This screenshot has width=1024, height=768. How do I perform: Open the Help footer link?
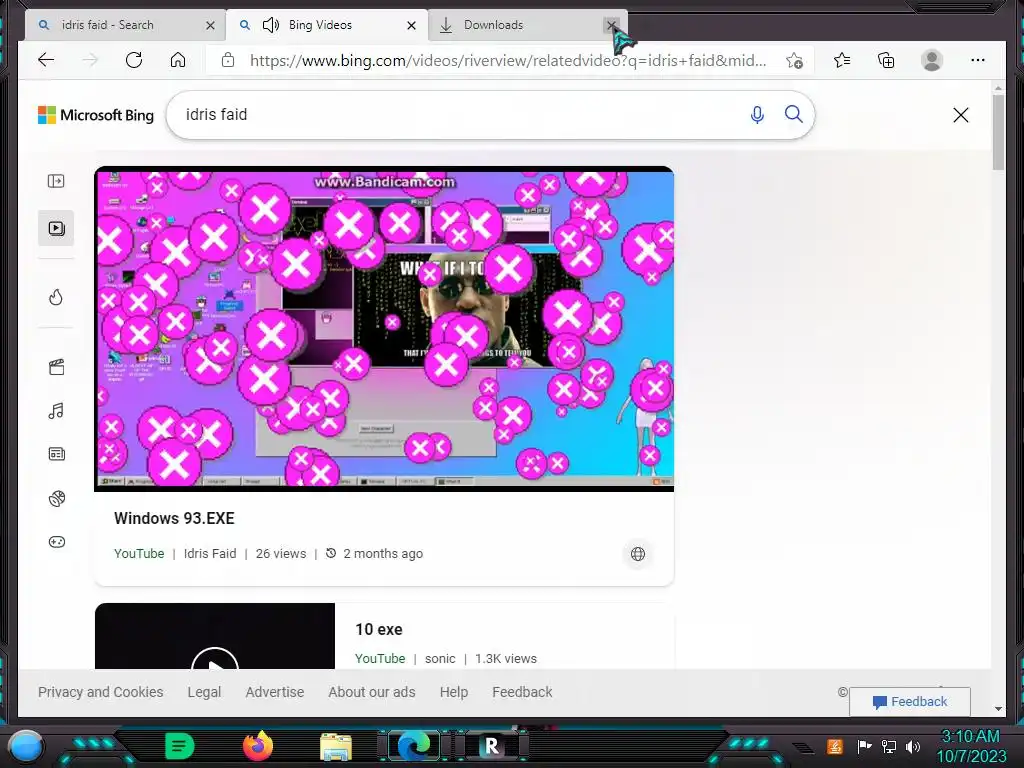454,692
